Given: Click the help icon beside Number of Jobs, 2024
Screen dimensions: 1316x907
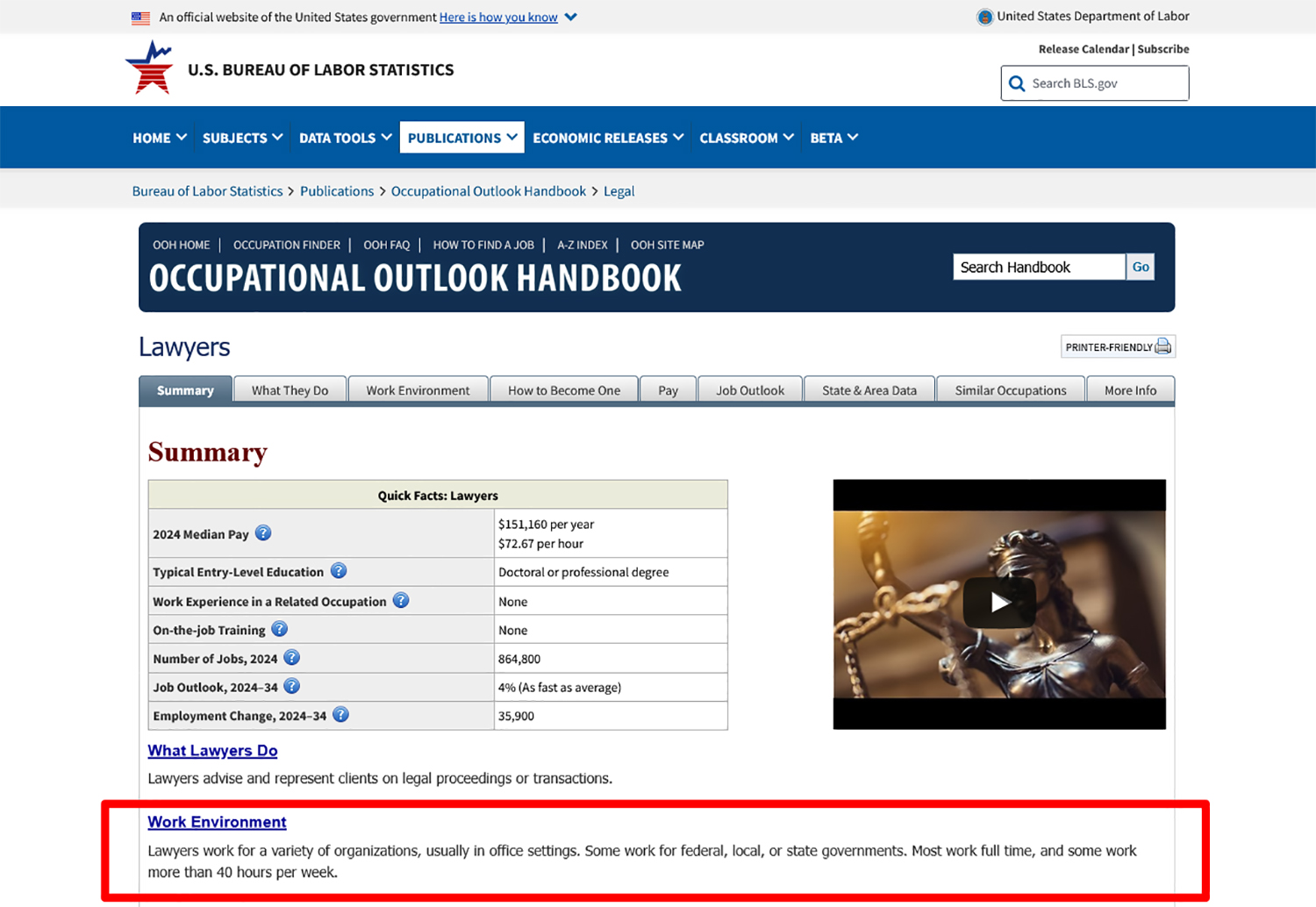Looking at the screenshot, I should (x=291, y=657).
